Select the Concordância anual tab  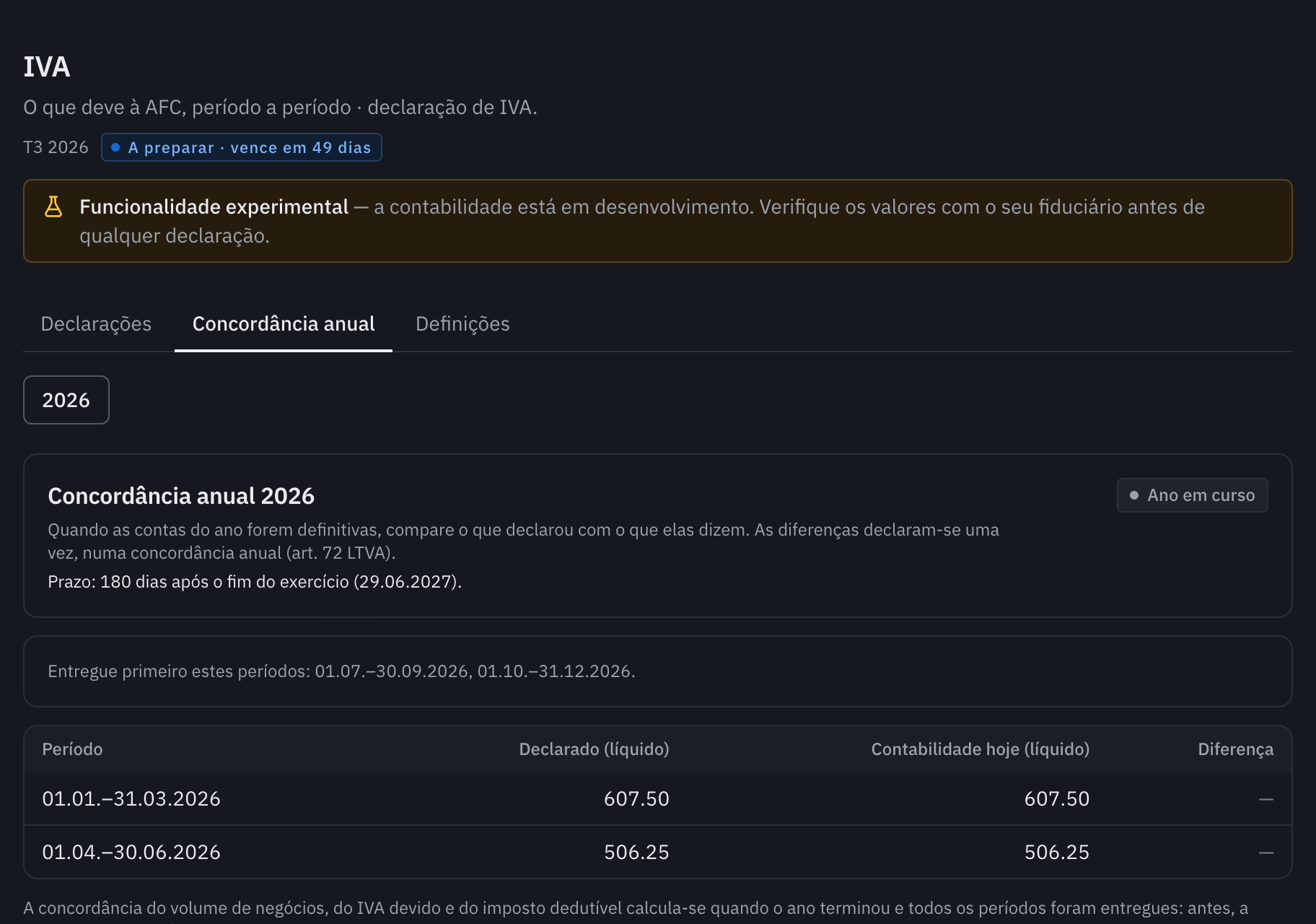284,323
